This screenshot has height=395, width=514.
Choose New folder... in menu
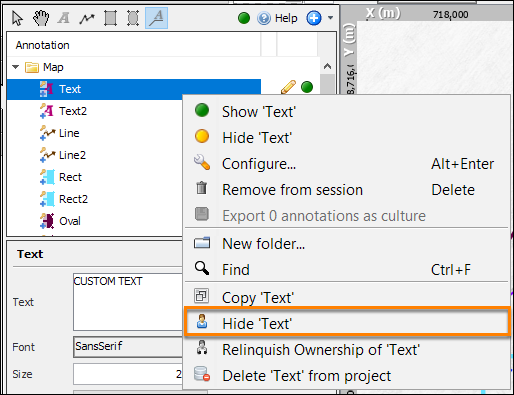pos(347,244)
